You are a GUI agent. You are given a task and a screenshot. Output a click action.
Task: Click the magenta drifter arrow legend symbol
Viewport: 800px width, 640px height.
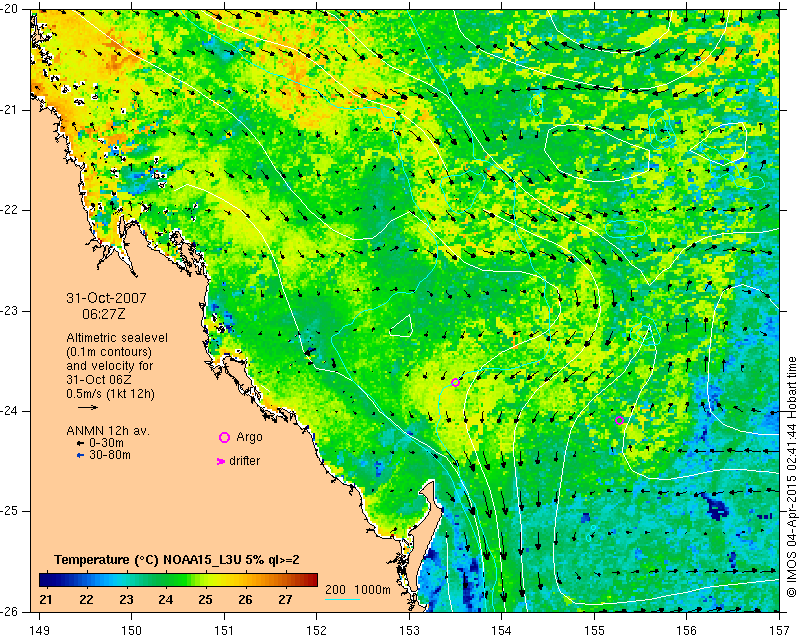pyautogui.click(x=221, y=461)
